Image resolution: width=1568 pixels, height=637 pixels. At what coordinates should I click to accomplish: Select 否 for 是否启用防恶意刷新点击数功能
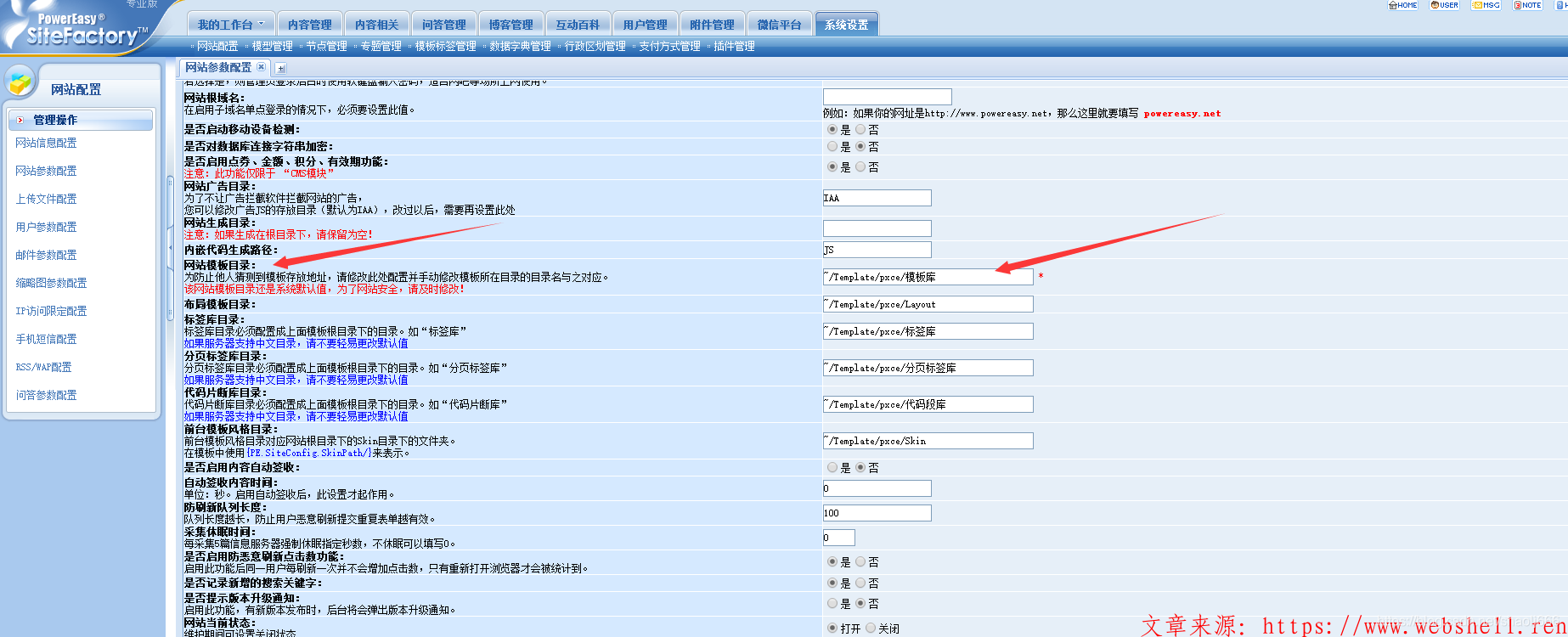pyautogui.click(x=860, y=562)
